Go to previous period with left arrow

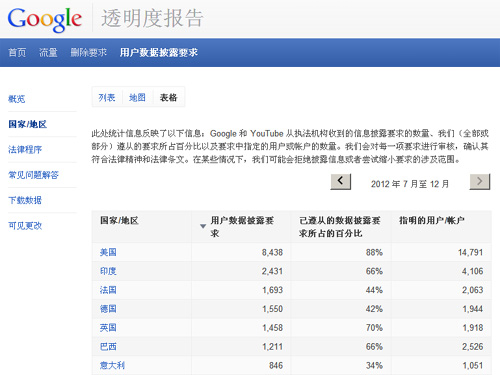[x=340, y=182]
